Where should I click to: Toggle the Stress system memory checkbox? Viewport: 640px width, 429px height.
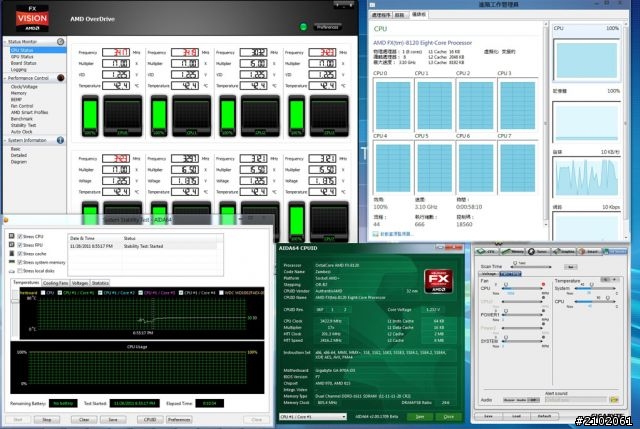pos(20,262)
